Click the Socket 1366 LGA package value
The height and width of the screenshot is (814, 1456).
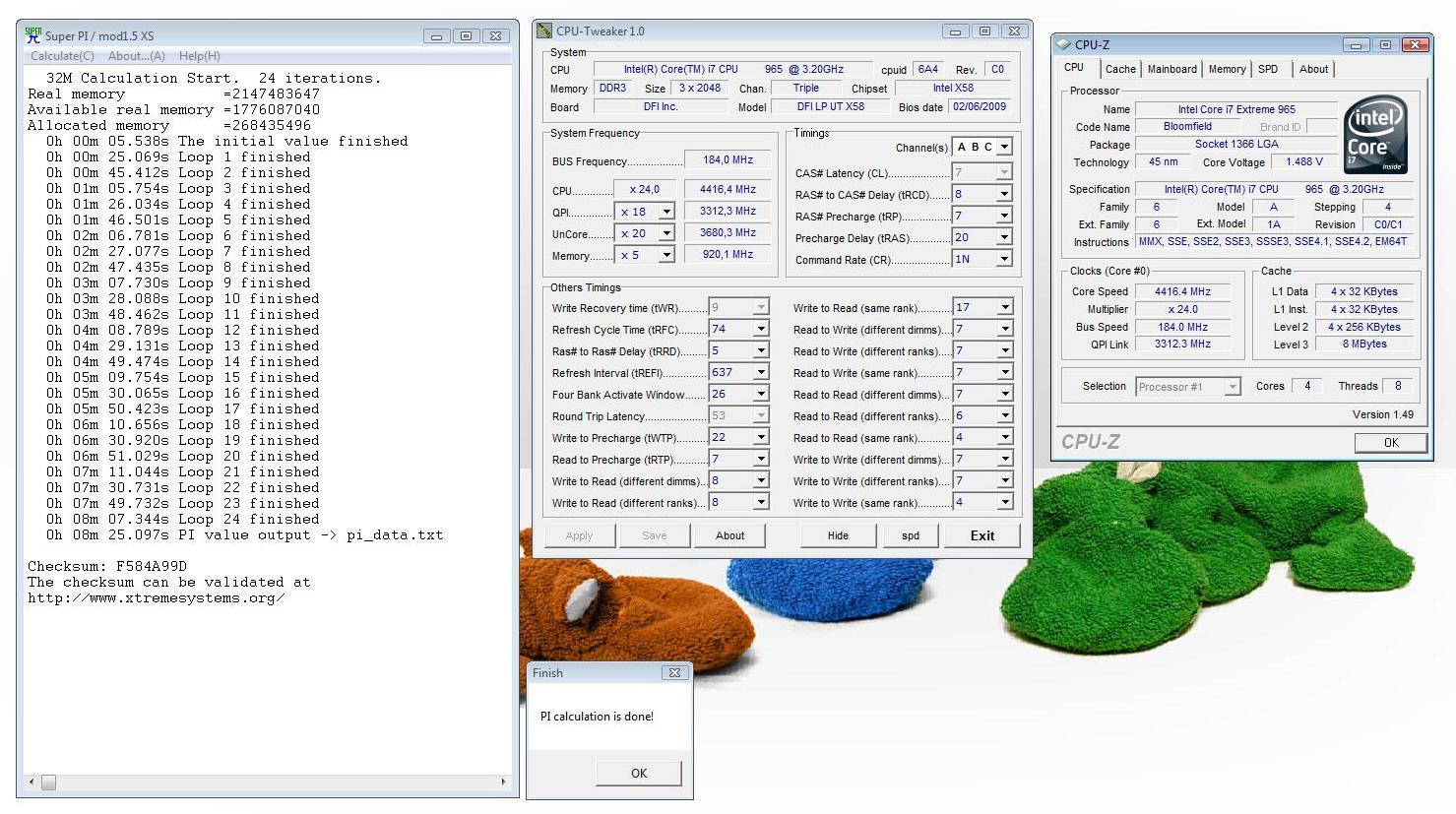click(x=1235, y=145)
